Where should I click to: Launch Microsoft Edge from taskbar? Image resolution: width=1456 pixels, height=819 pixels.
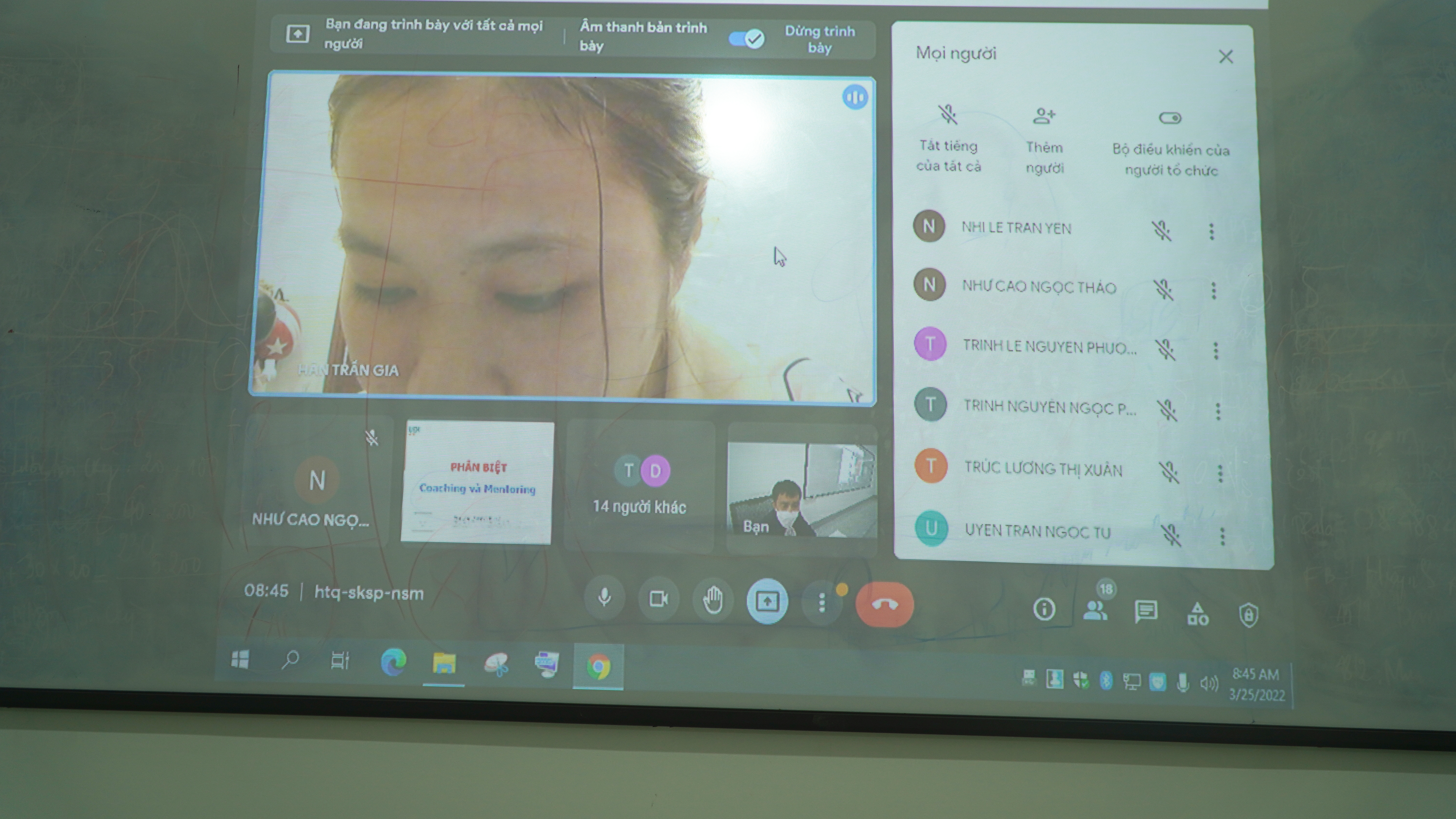point(393,662)
